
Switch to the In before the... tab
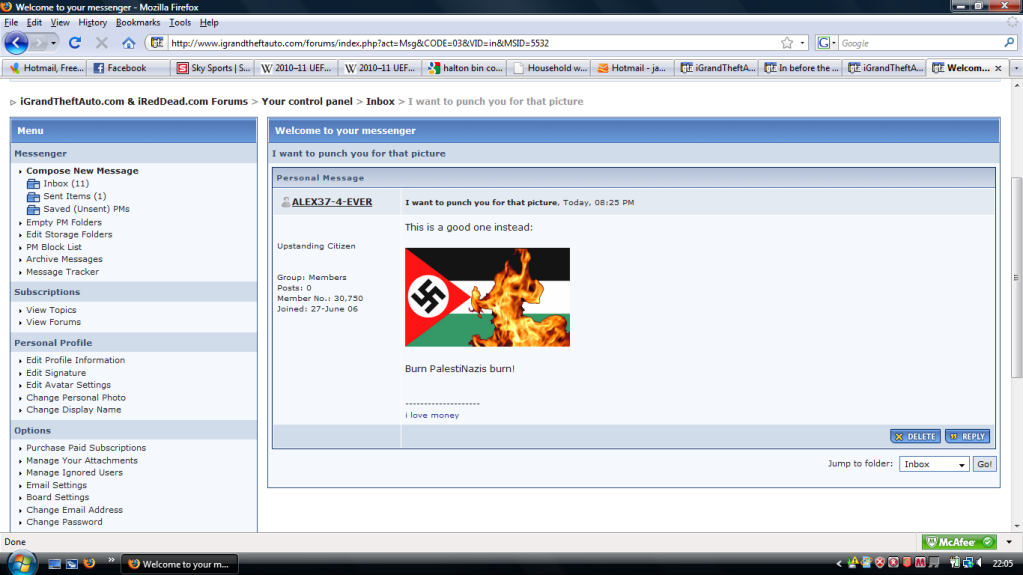[x=801, y=68]
